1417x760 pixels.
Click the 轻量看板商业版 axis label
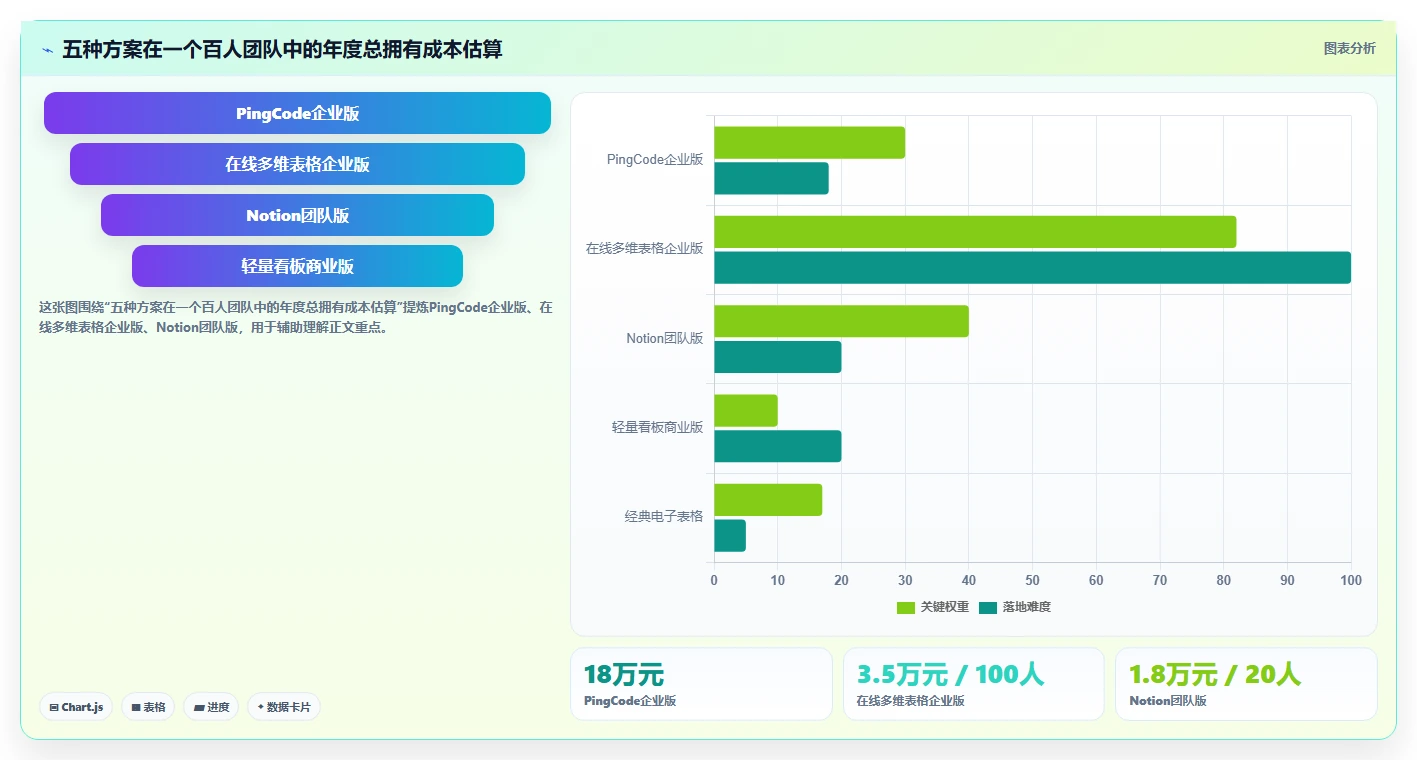657,427
